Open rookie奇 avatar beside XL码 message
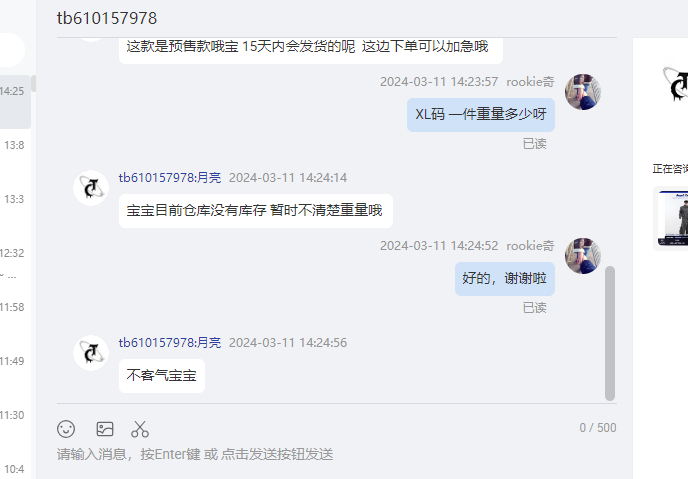 pyautogui.click(x=583, y=92)
